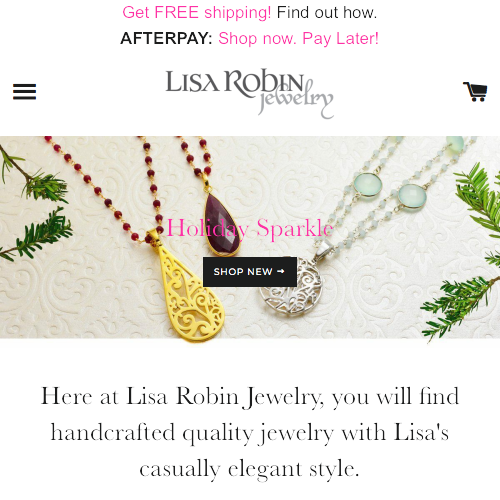Select the Holiday Sparkle banner heading
500x500 pixels.
(250, 229)
